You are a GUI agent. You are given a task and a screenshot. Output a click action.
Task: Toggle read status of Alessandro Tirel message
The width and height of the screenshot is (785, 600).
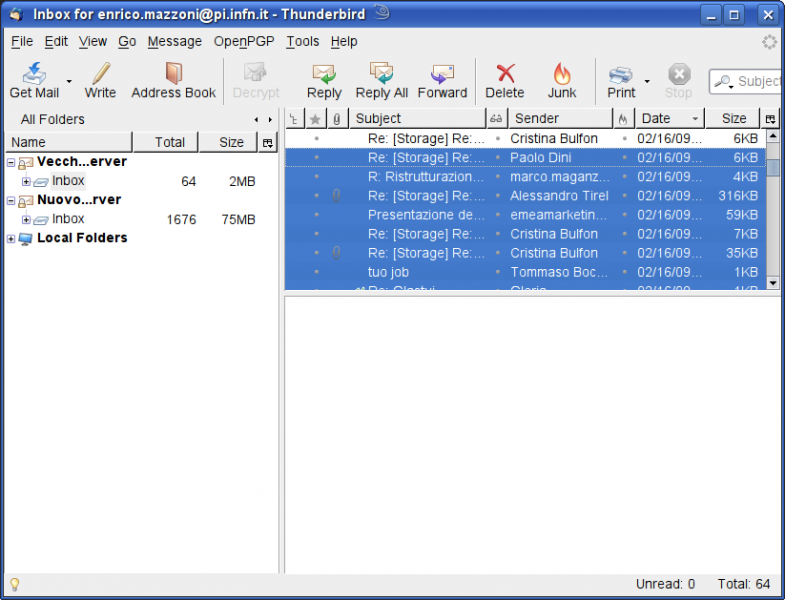point(498,195)
